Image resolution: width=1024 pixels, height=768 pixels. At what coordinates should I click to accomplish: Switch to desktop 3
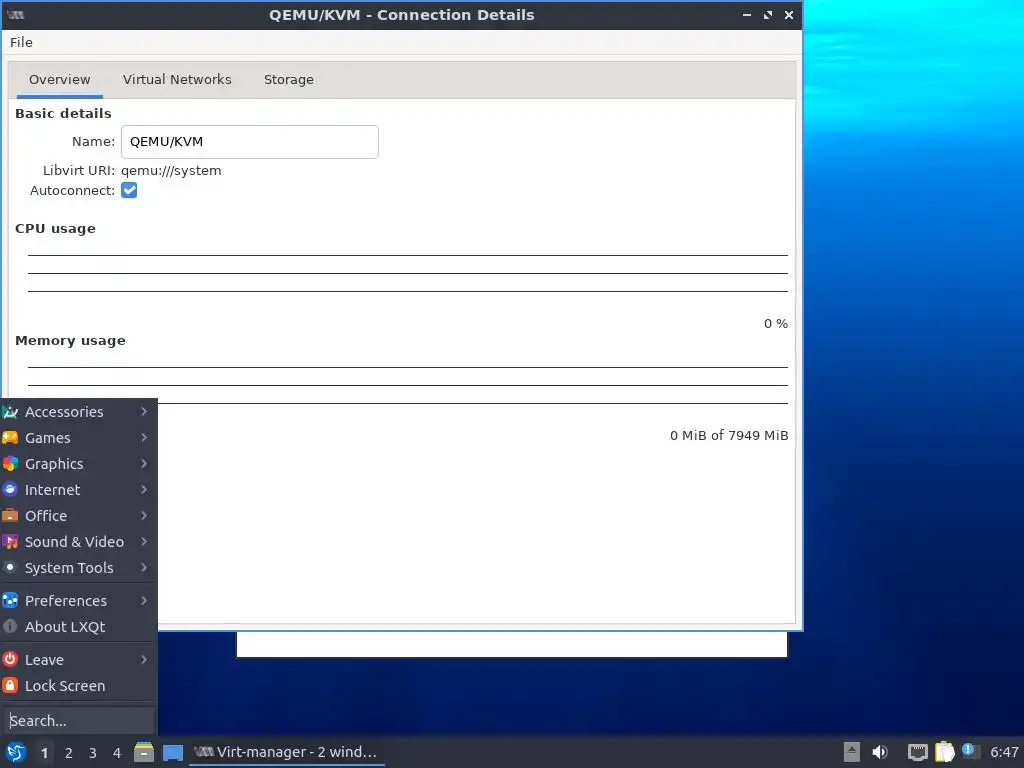93,753
